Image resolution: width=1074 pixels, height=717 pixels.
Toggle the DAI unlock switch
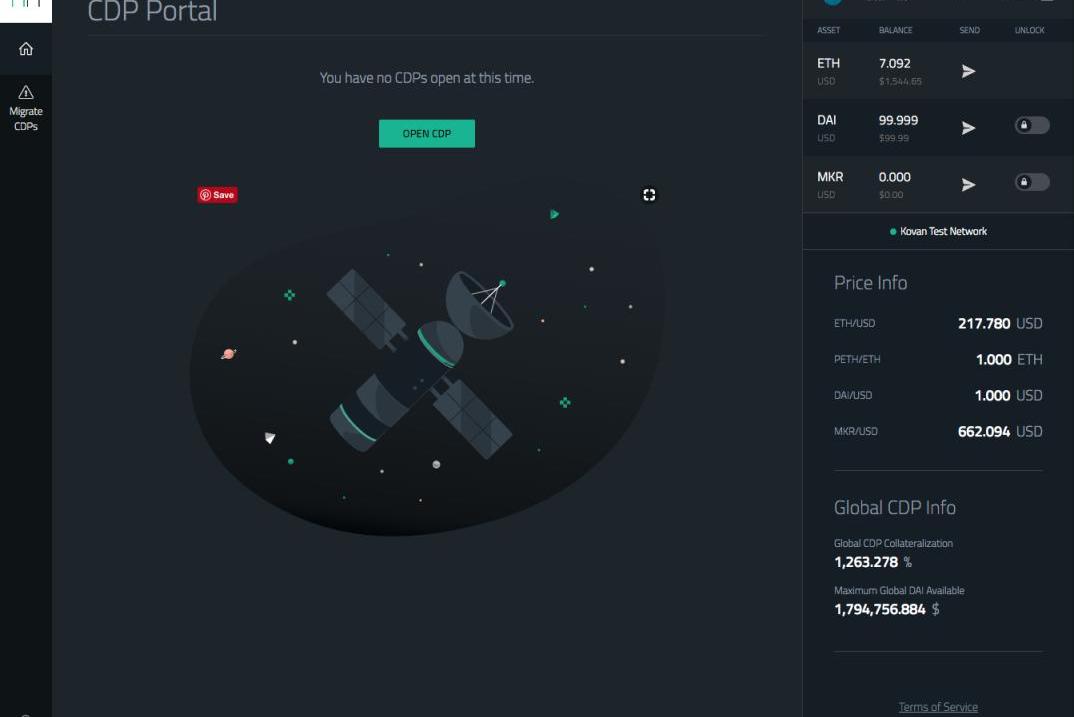tap(1032, 125)
